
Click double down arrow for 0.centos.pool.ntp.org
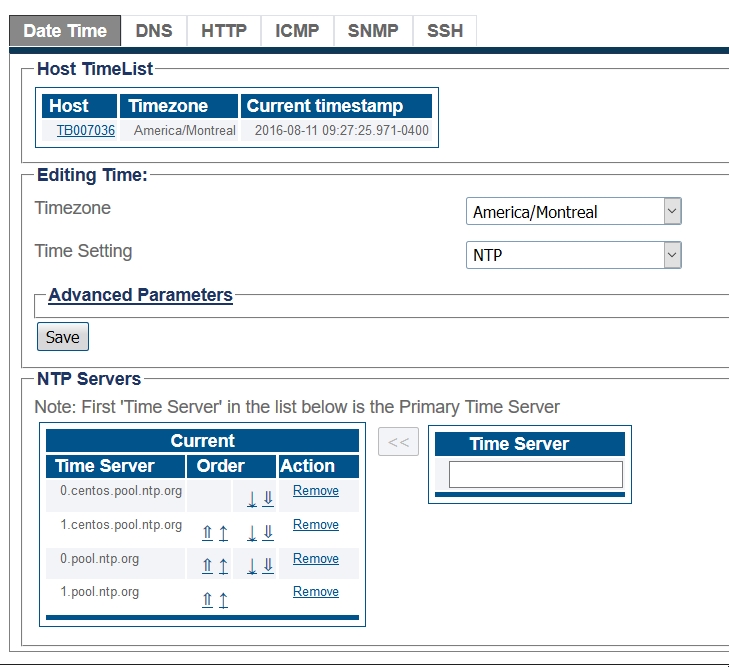click(x=268, y=498)
